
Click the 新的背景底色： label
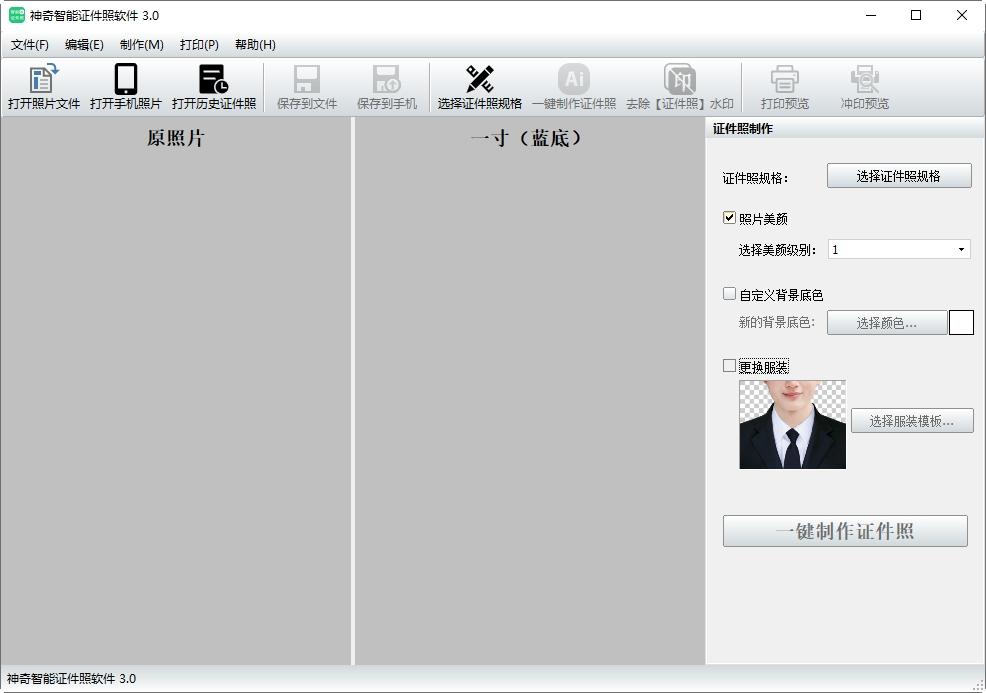pyautogui.click(x=777, y=323)
